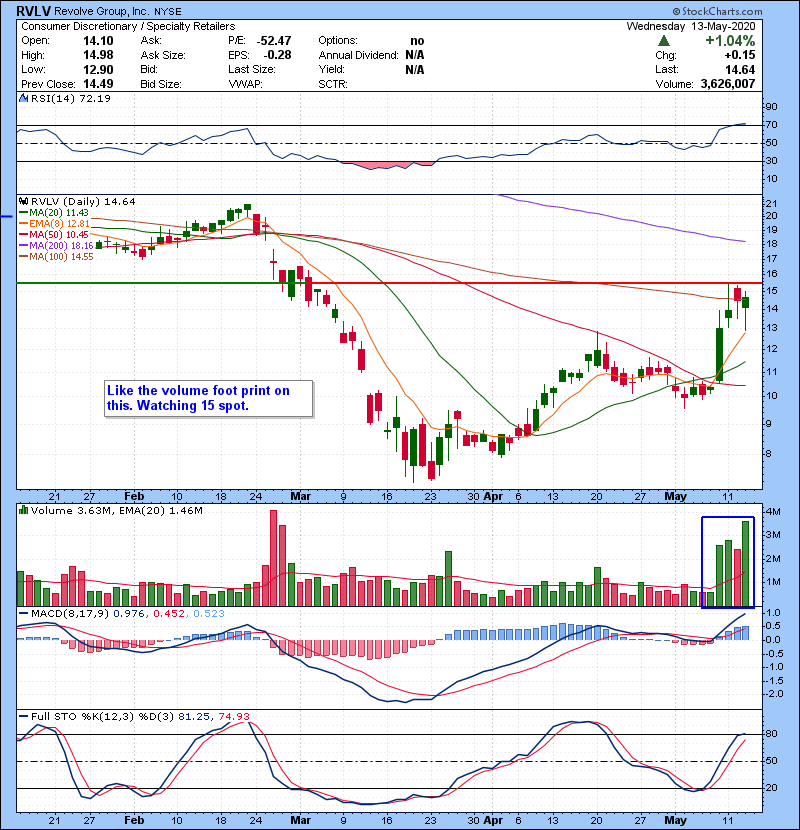Click the NYSE exchange label
Viewport: 800px width, 830px height.
pyautogui.click(x=168, y=12)
